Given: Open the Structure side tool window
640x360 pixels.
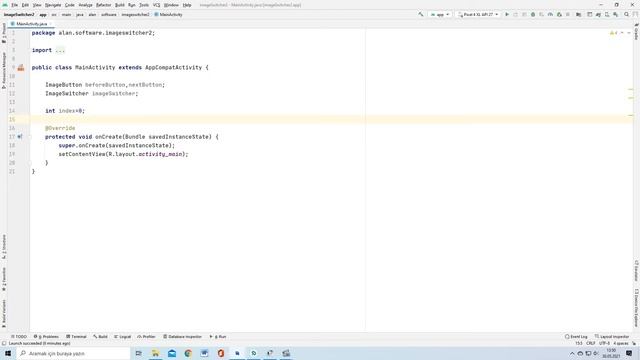Looking at the screenshot, I should 4,246.
